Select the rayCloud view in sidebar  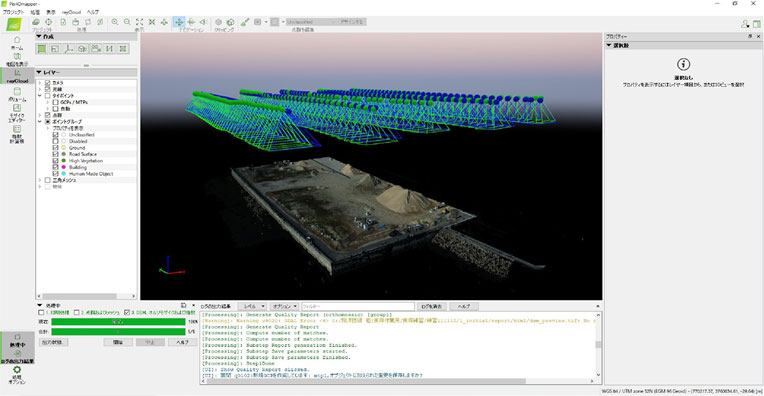[17, 76]
